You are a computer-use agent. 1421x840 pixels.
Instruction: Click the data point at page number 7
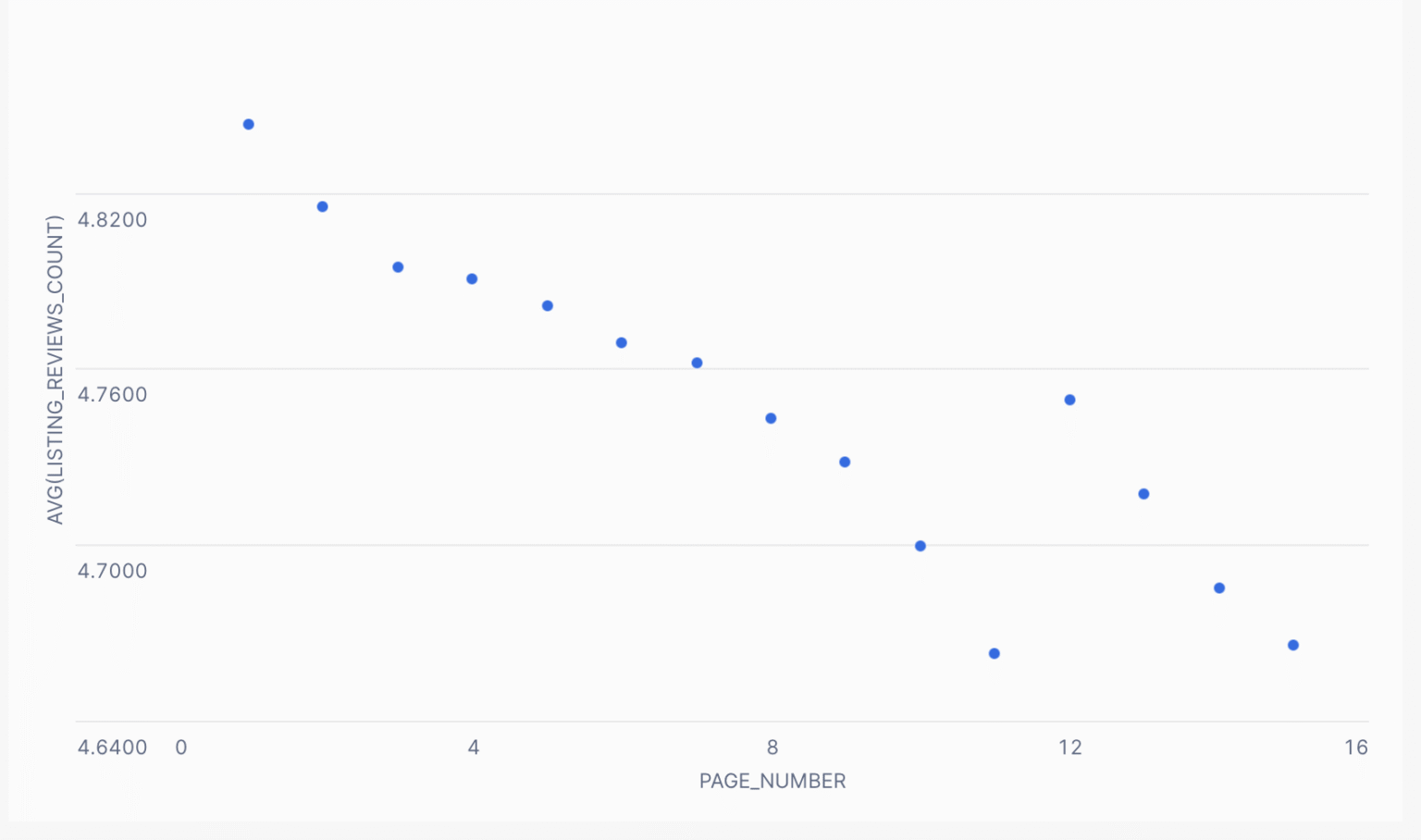point(697,363)
